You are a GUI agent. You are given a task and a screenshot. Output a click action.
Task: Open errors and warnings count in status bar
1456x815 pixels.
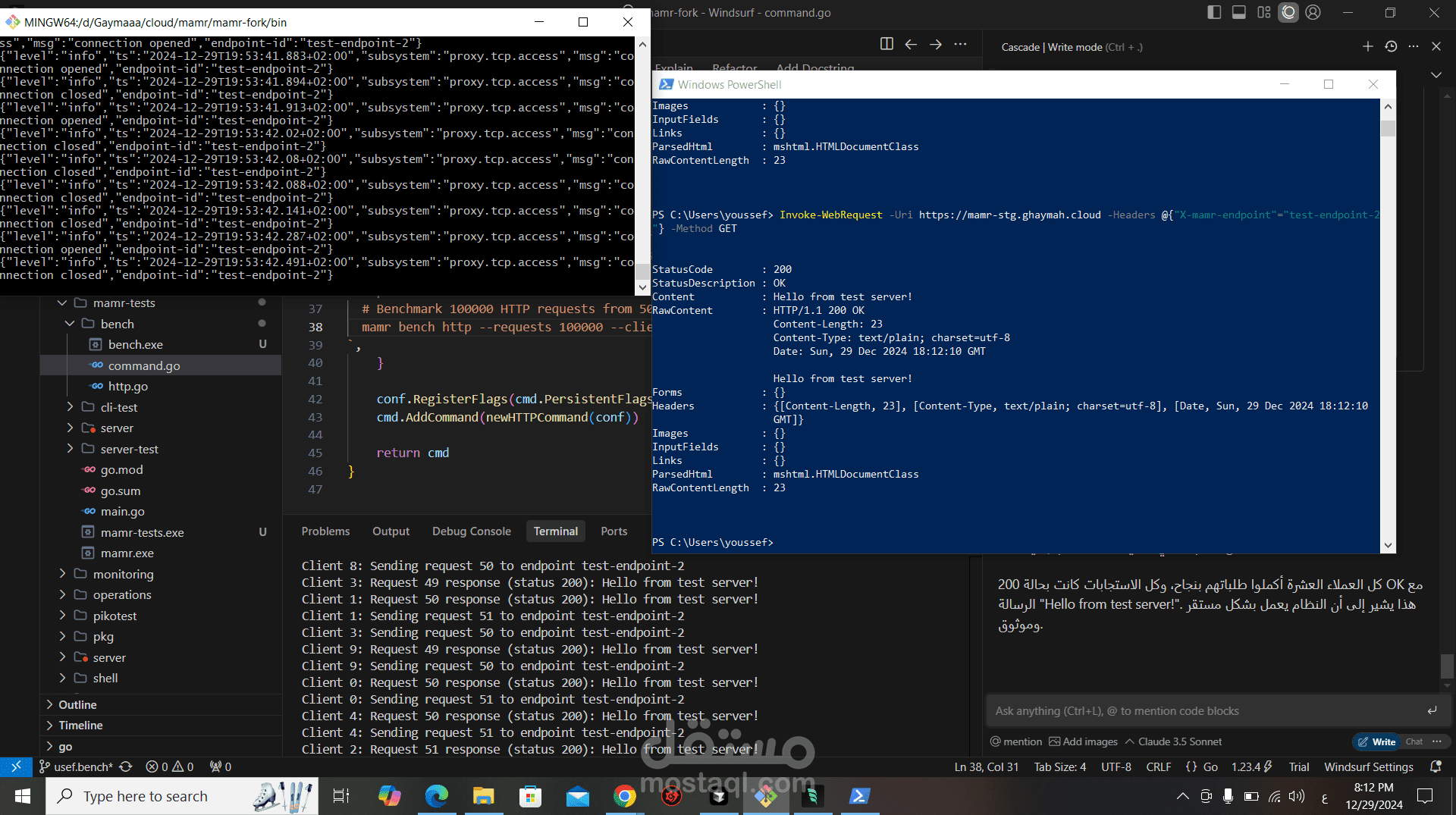click(170, 766)
